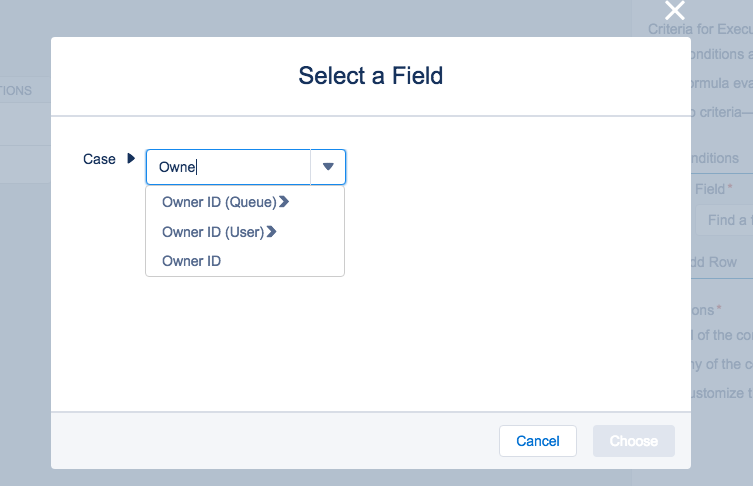Click the Select a Field heading
This screenshot has height=486, width=753.
click(370, 75)
